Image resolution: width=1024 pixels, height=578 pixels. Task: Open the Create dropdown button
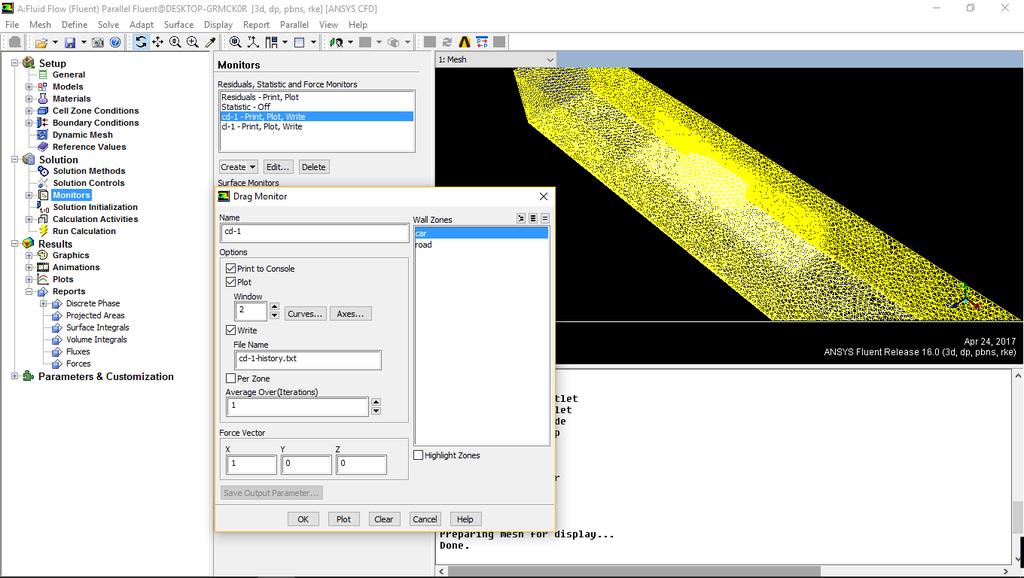coord(238,167)
